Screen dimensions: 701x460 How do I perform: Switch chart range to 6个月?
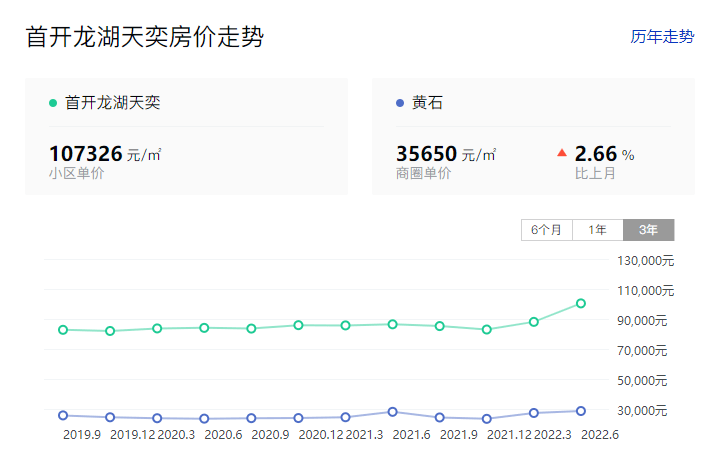coord(547,230)
